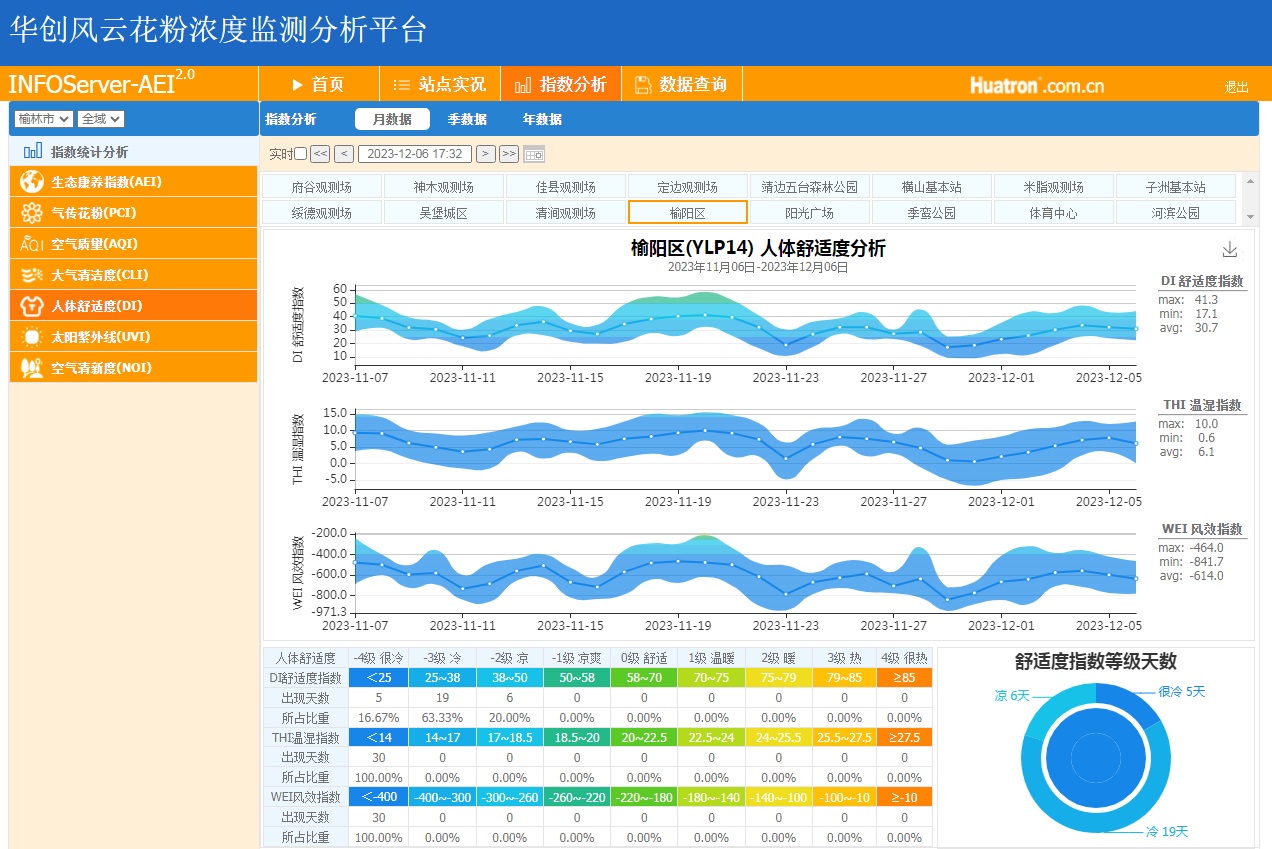
Task: Click the sun icon for 太阳紫外线(UVI)
Action: 32,337
